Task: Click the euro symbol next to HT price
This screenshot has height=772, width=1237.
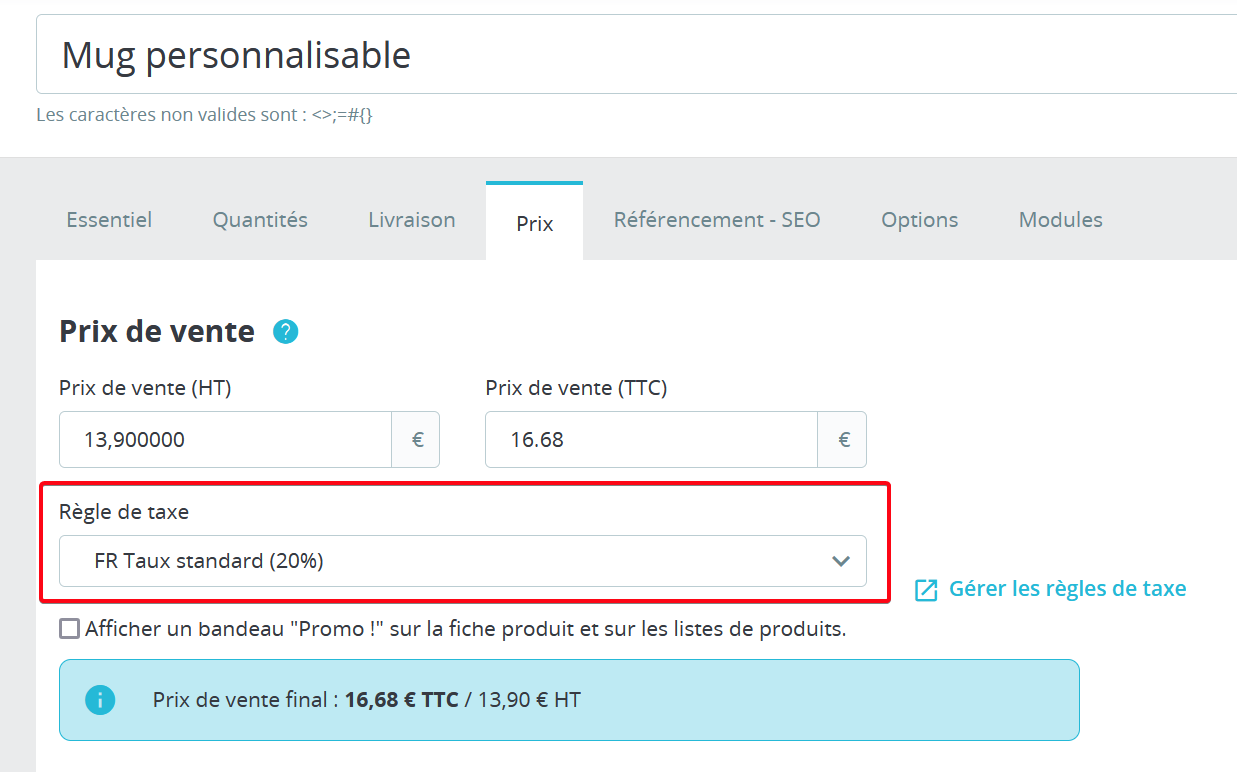Action: [x=418, y=439]
